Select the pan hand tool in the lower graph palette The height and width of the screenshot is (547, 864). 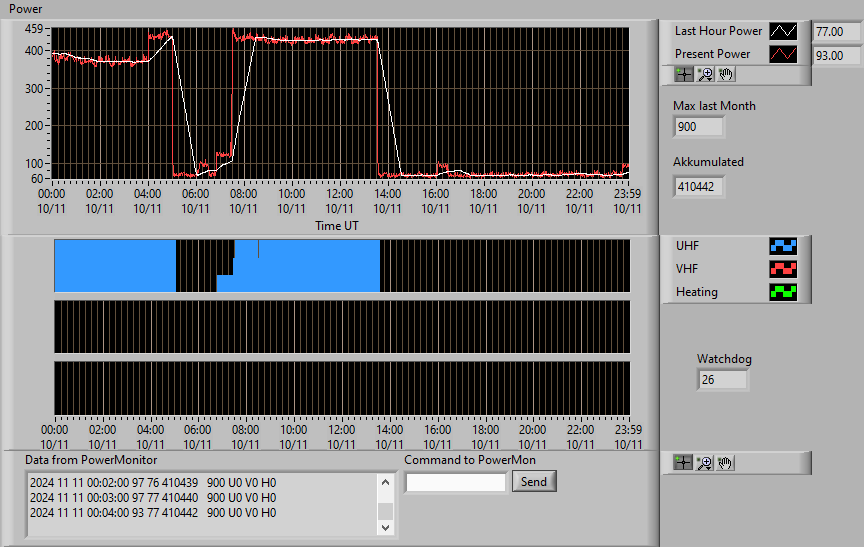point(725,463)
